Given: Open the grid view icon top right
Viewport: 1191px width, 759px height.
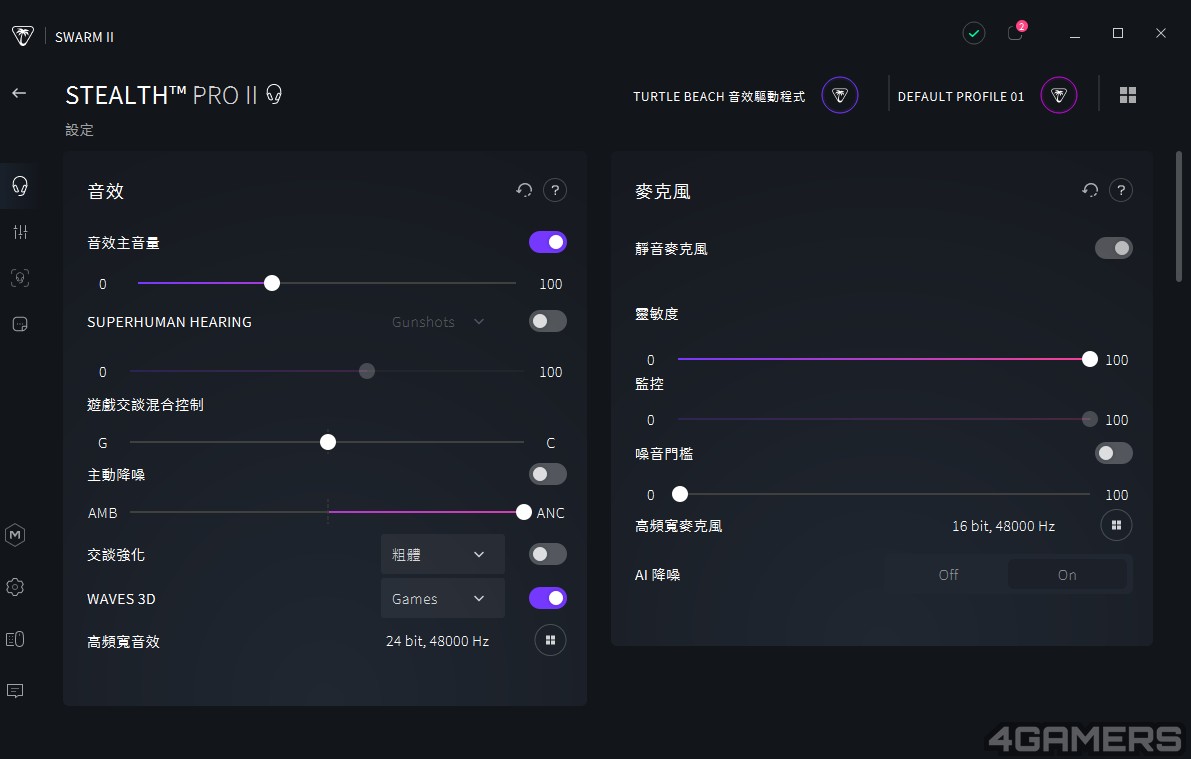Looking at the screenshot, I should [x=1128, y=95].
